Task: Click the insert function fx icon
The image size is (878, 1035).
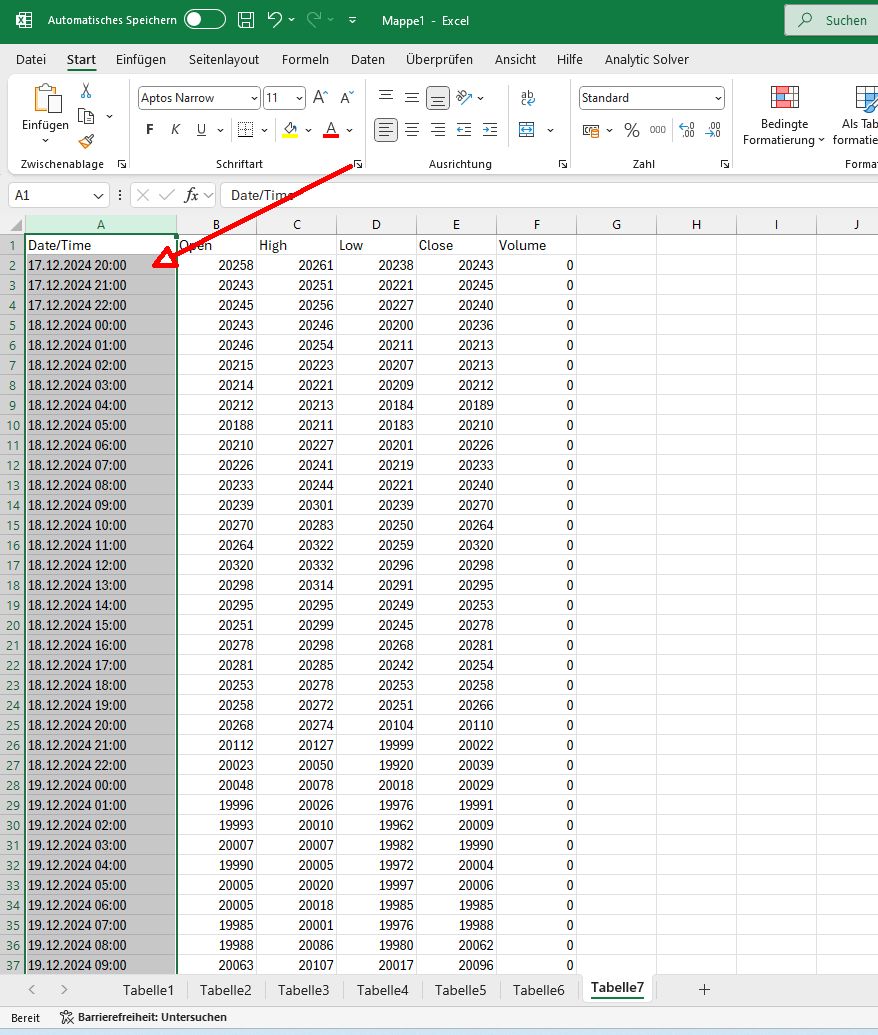Action: pyautogui.click(x=192, y=195)
